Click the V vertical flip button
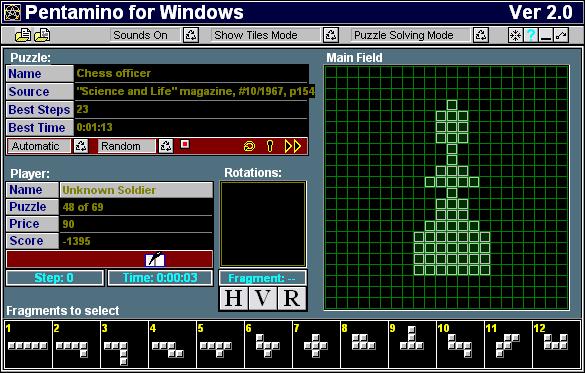The width and height of the screenshot is (585, 373). tap(263, 298)
